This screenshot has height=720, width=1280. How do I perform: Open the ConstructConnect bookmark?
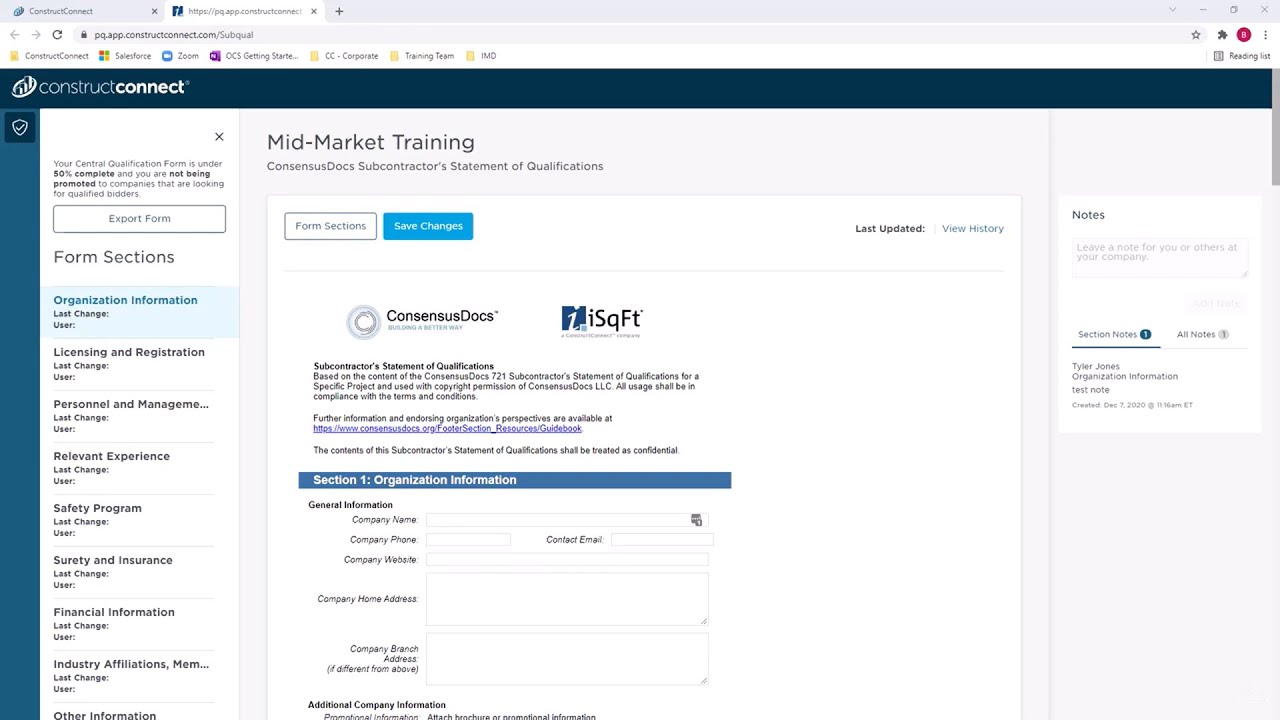click(x=49, y=56)
